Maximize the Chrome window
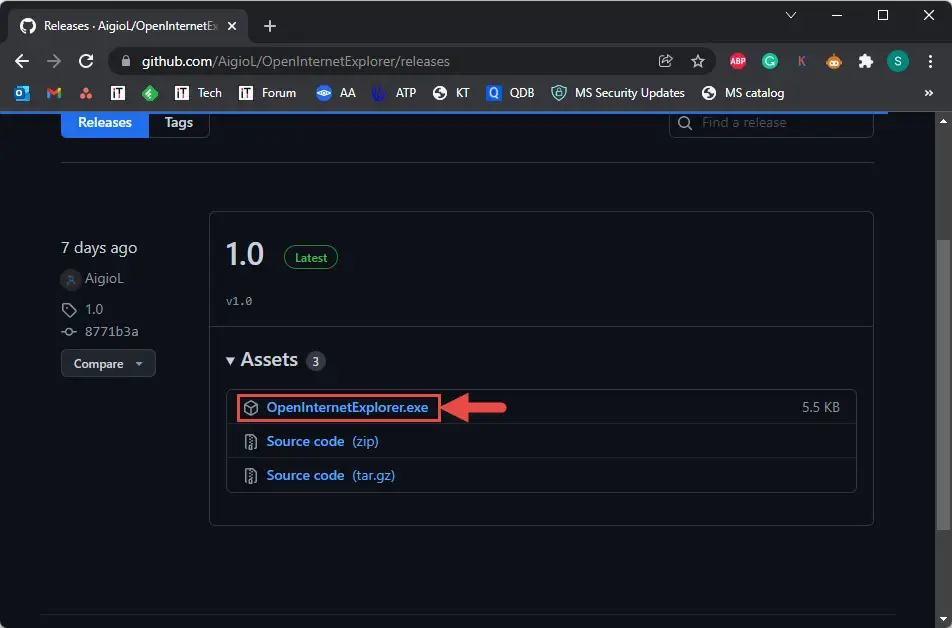The image size is (952, 628). coord(883,15)
